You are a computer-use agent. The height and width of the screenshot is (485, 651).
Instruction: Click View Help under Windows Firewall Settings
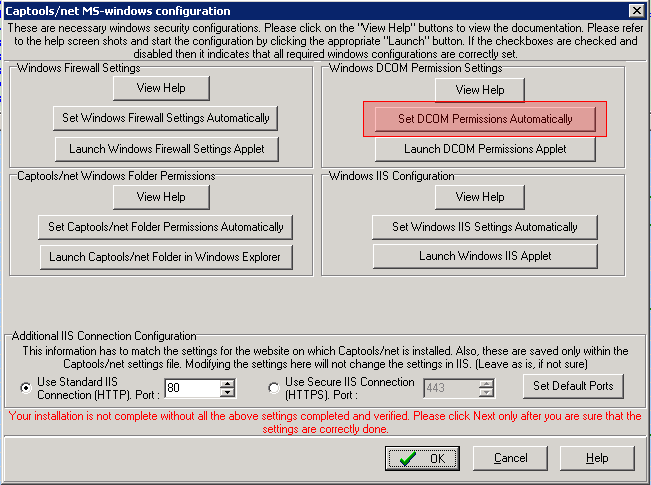161,88
